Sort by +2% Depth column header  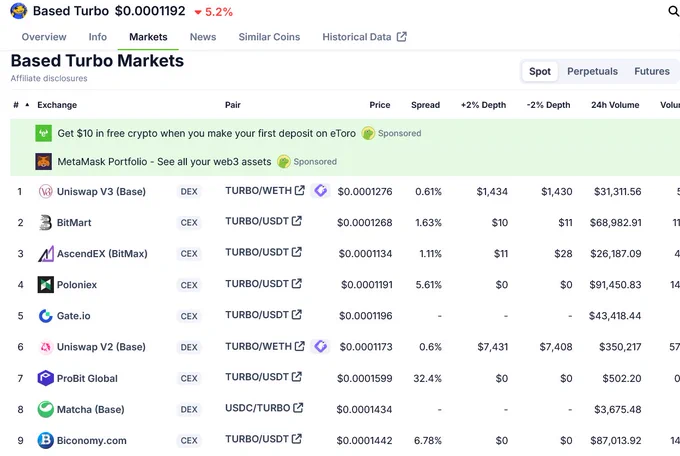click(484, 105)
